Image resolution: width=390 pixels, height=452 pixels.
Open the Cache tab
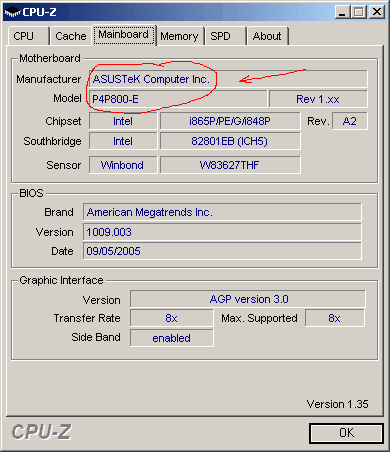71,36
